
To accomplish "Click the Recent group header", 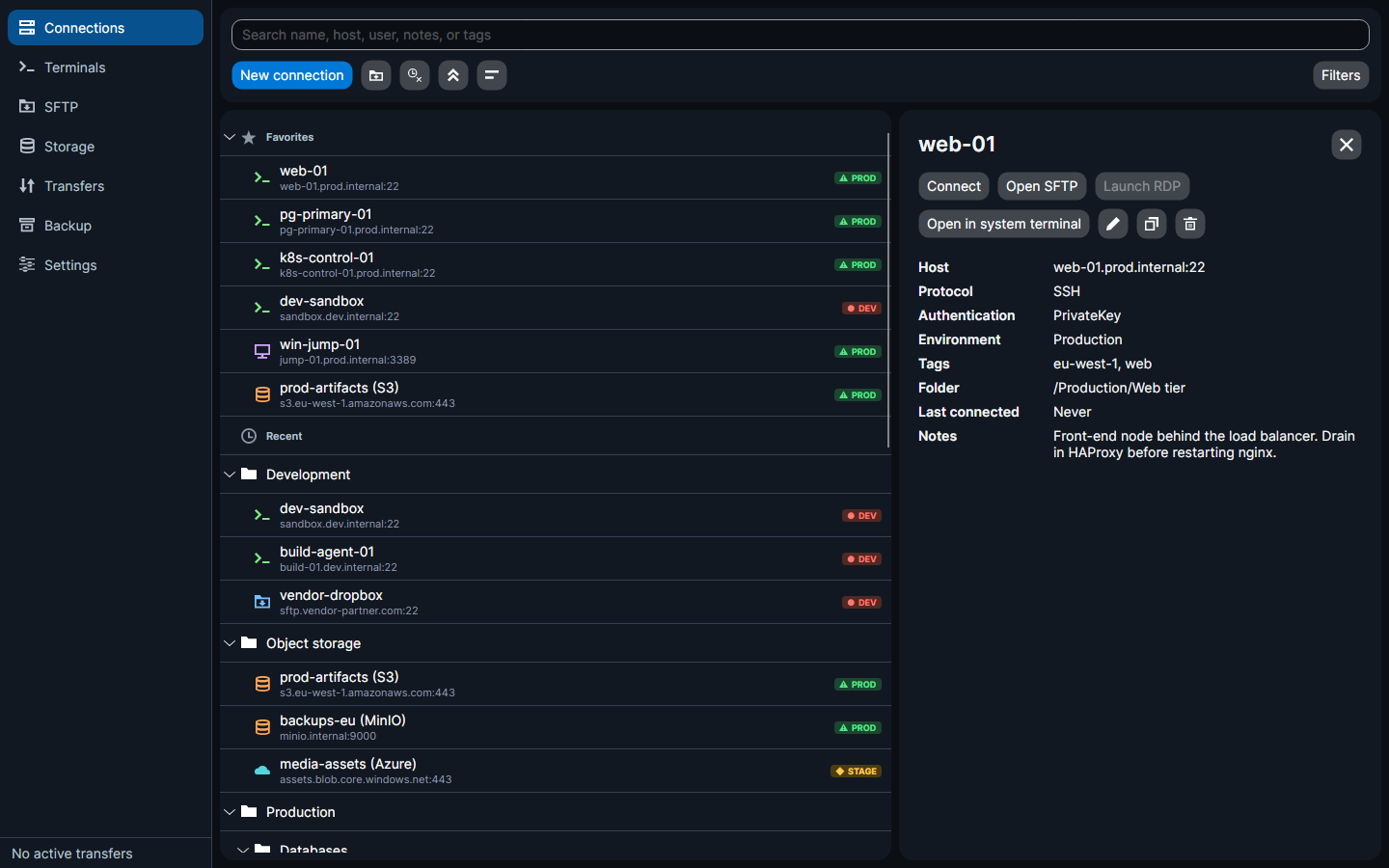I will [x=555, y=436].
